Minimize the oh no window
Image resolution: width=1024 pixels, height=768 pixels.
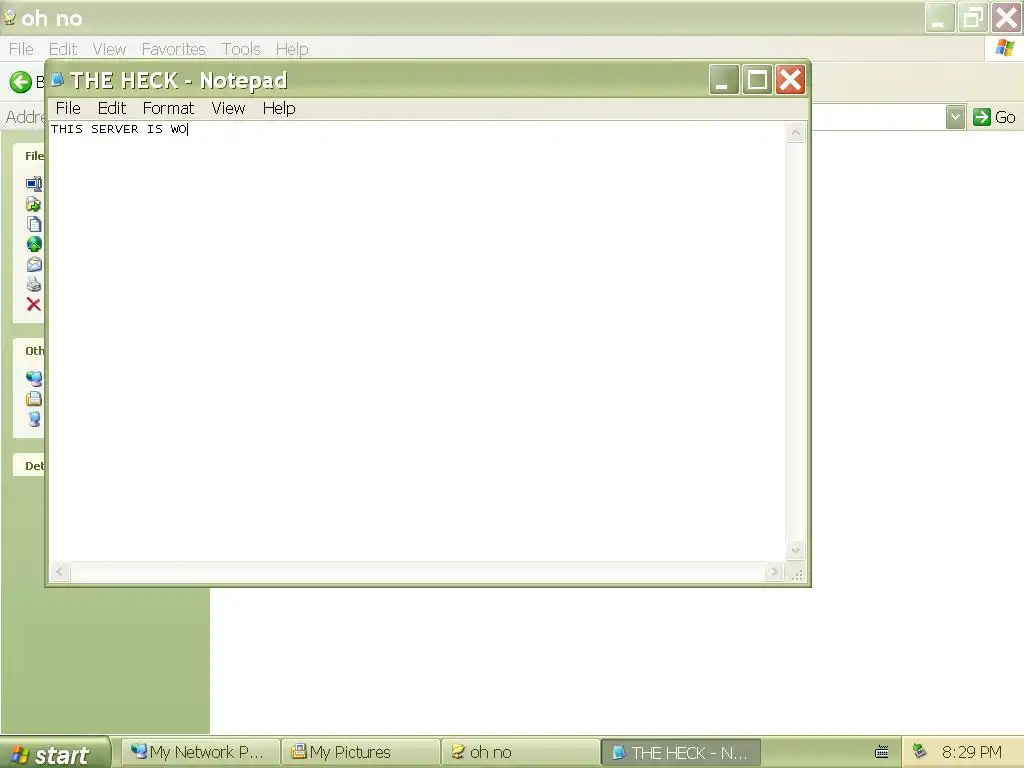pyautogui.click(x=940, y=18)
